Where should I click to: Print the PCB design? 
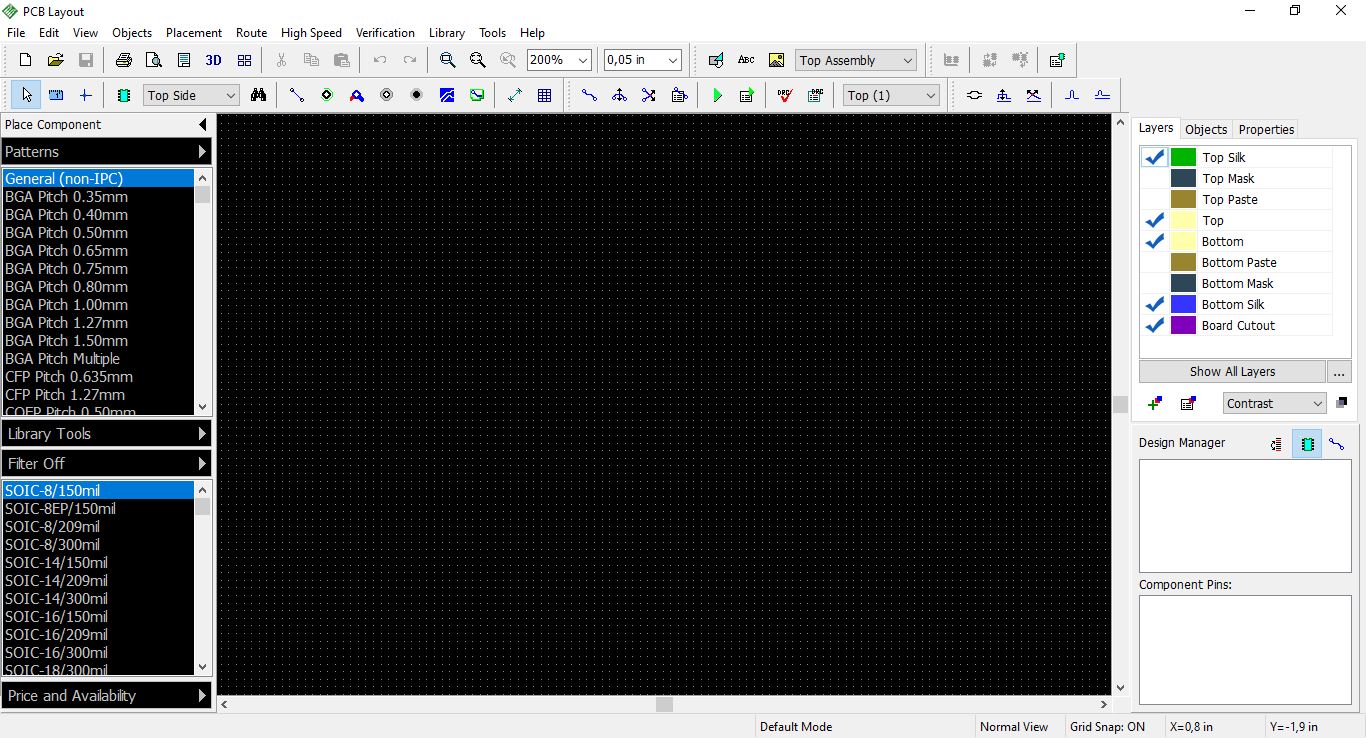point(123,60)
